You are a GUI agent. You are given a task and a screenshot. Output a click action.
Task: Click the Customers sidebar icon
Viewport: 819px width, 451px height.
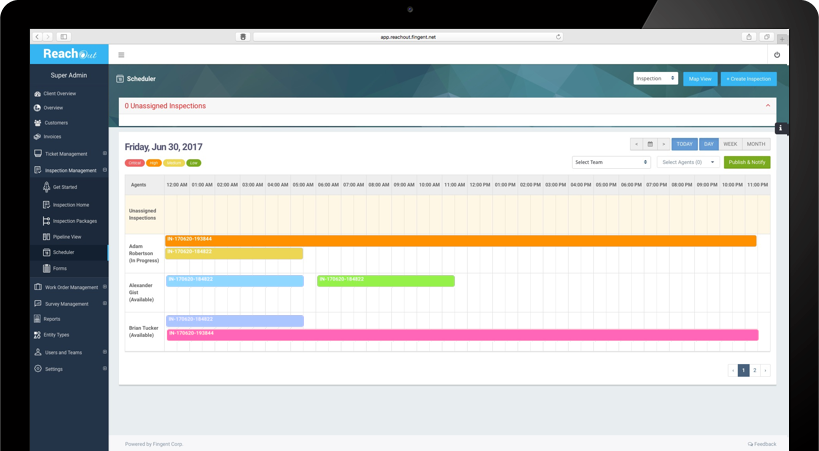click(38, 123)
